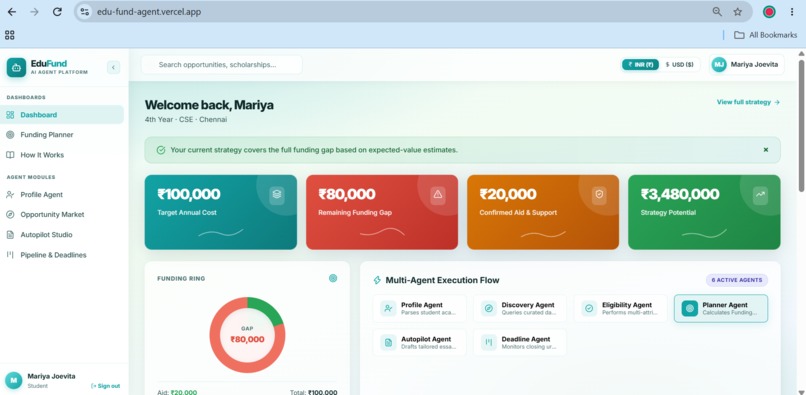Open the Strategy Potential card
The image size is (806, 395).
coord(704,212)
